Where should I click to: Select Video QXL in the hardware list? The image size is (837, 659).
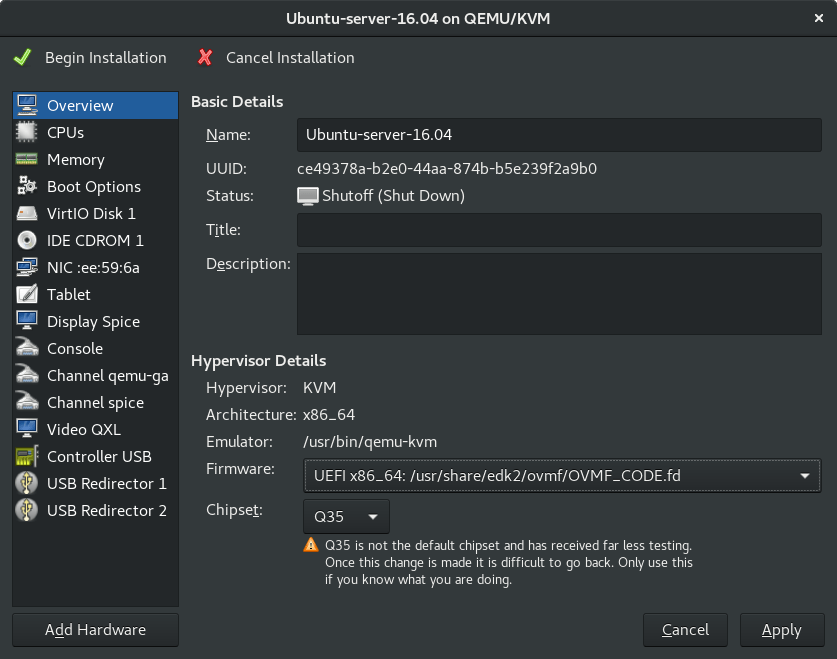tap(84, 429)
